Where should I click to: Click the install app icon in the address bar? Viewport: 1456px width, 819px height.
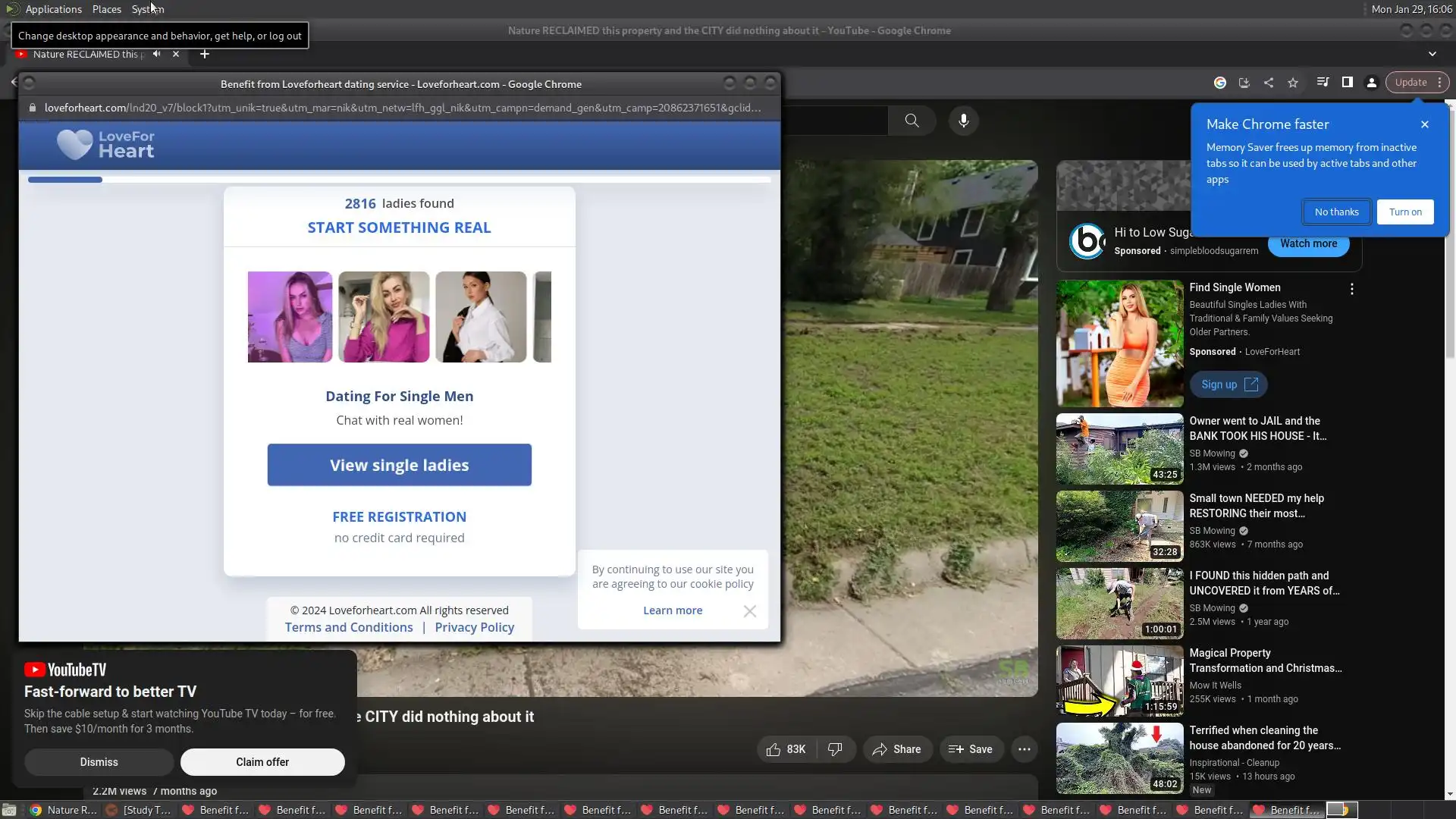(x=1244, y=83)
